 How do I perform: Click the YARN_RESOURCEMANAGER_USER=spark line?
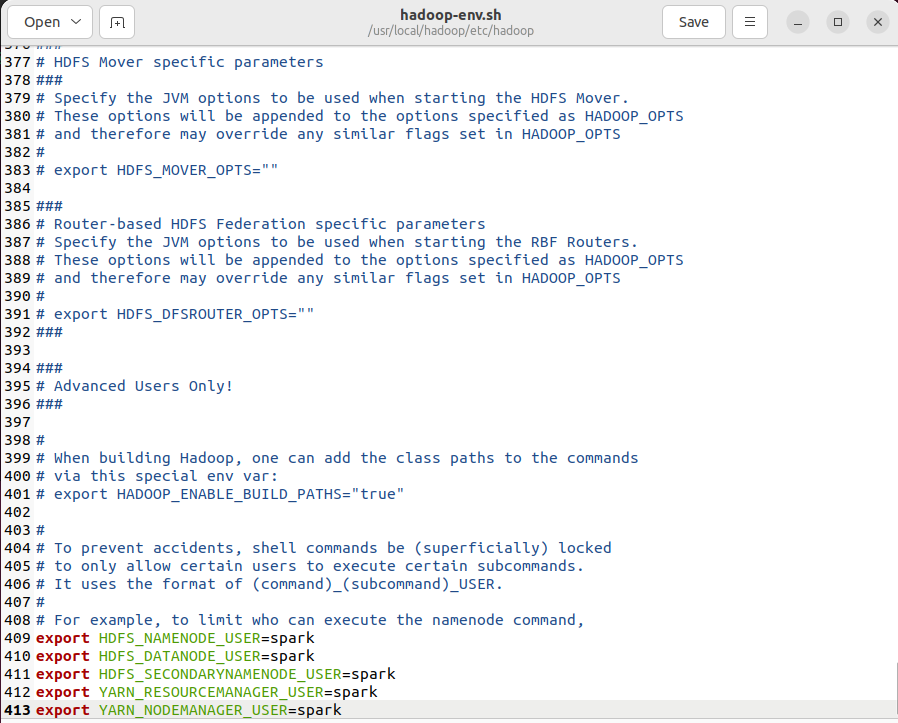click(x=207, y=692)
